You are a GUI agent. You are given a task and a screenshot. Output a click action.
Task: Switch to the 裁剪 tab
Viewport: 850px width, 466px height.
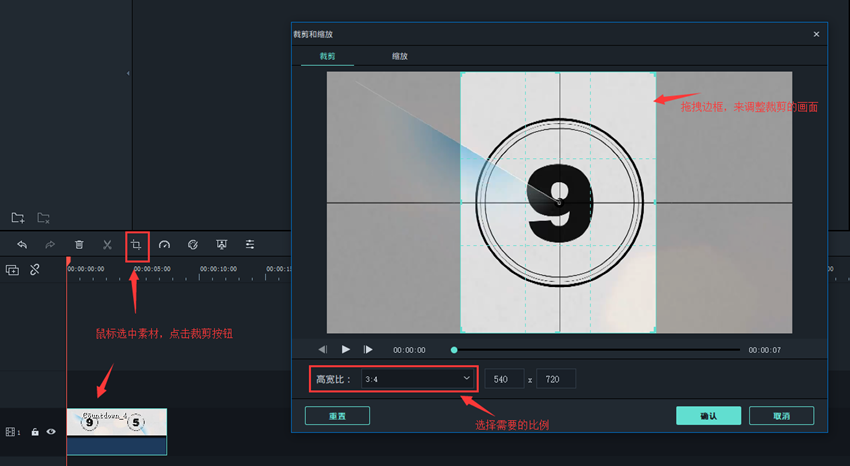[x=327, y=56]
